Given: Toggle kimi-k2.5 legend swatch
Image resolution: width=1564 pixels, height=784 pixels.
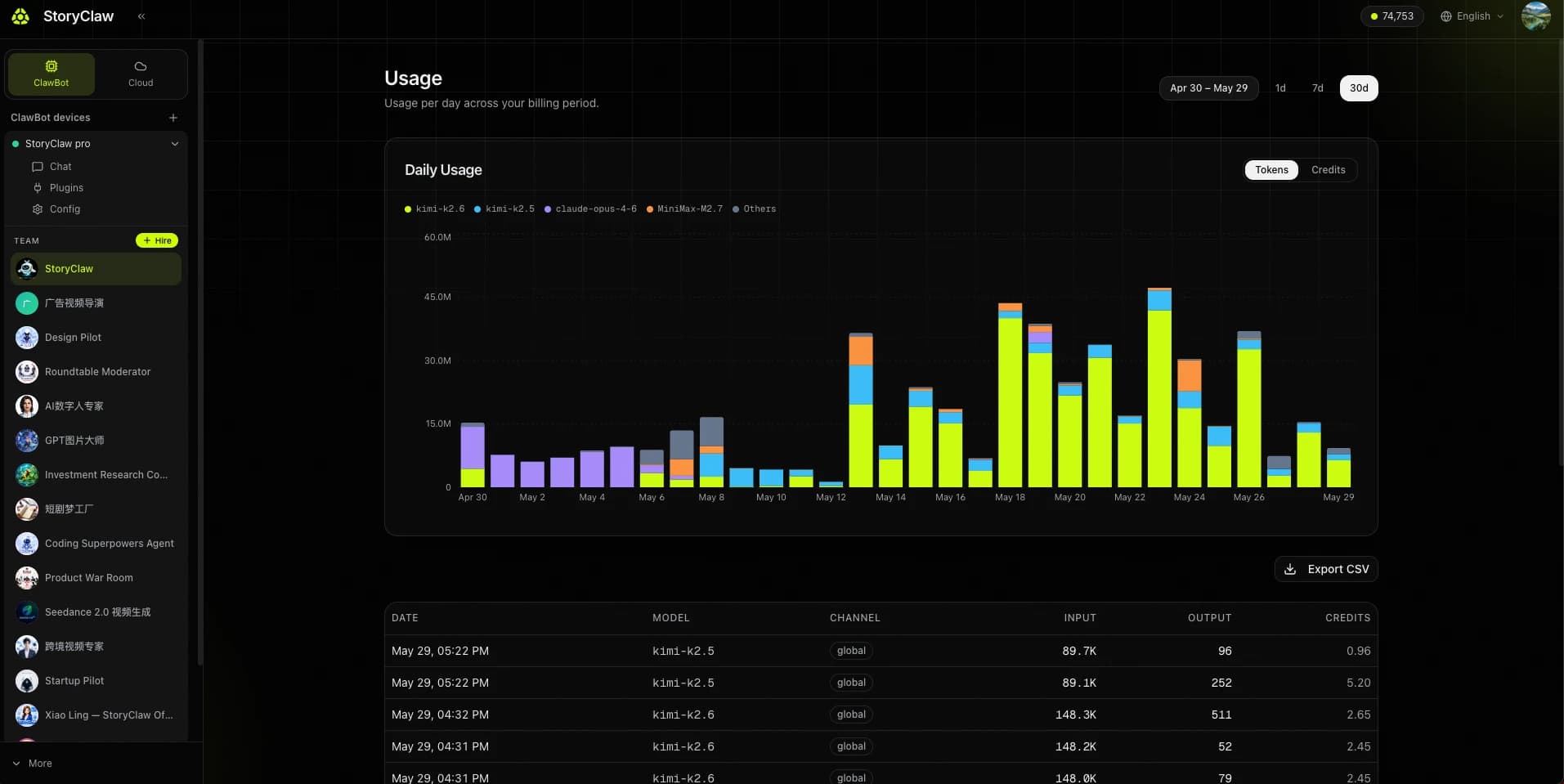Looking at the screenshot, I should (477, 209).
